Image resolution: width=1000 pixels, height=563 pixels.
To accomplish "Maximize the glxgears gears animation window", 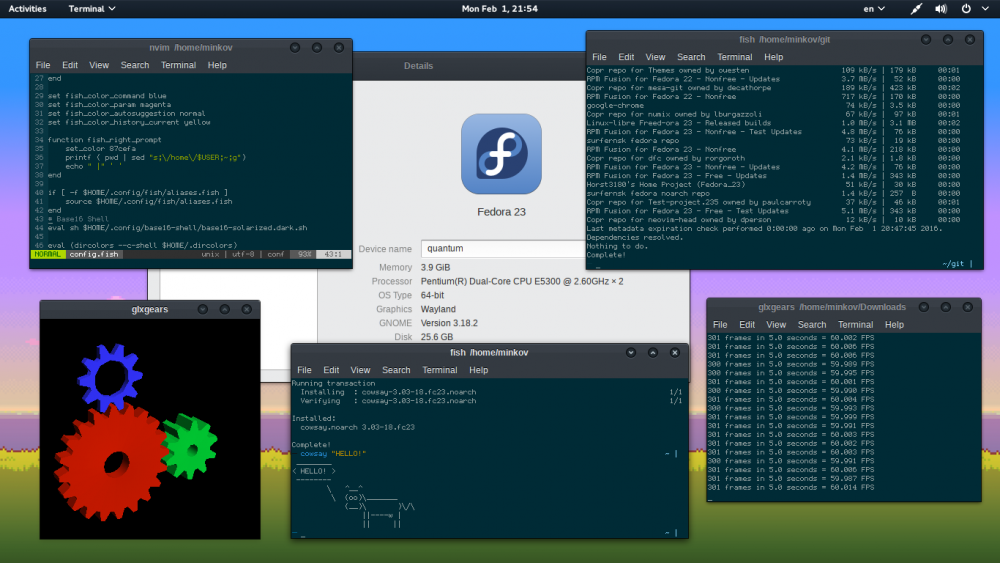I will click(x=224, y=309).
